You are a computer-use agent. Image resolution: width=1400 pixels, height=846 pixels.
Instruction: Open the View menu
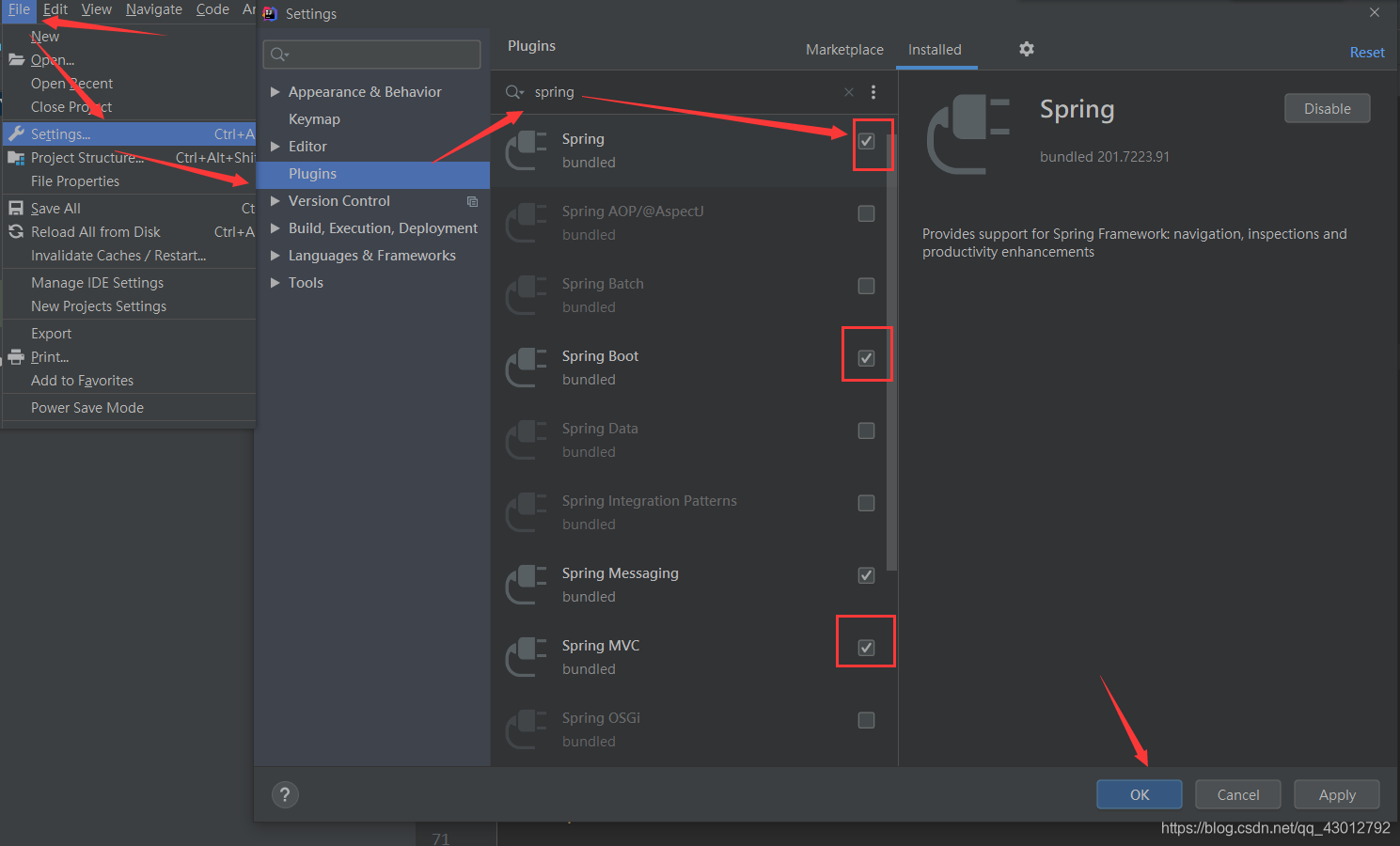point(96,9)
